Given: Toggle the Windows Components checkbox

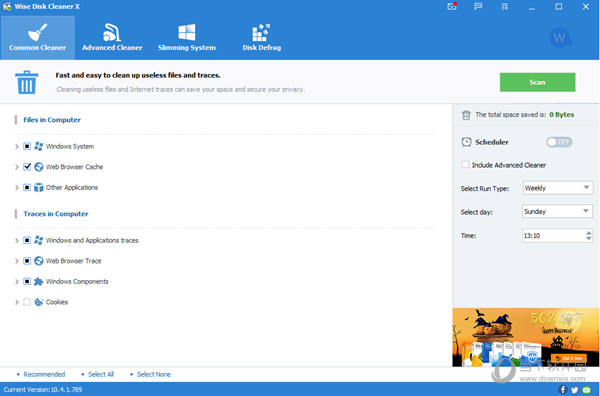Looking at the screenshot, I should (27, 282).
